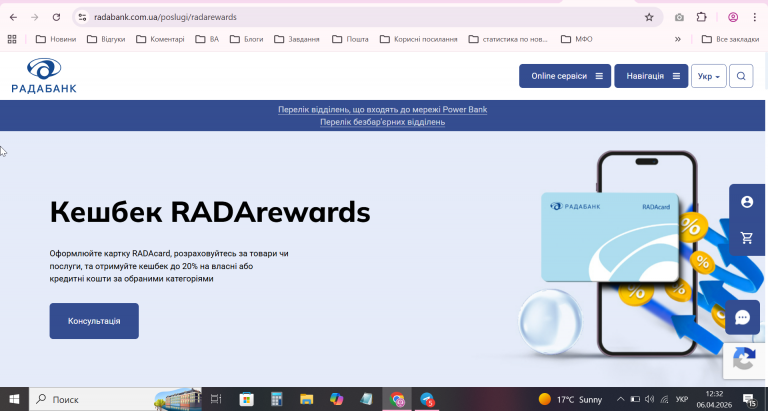Viewport: 768px width, 411px height.
Task: Click the Консультація button
Action: pos(94,321)
